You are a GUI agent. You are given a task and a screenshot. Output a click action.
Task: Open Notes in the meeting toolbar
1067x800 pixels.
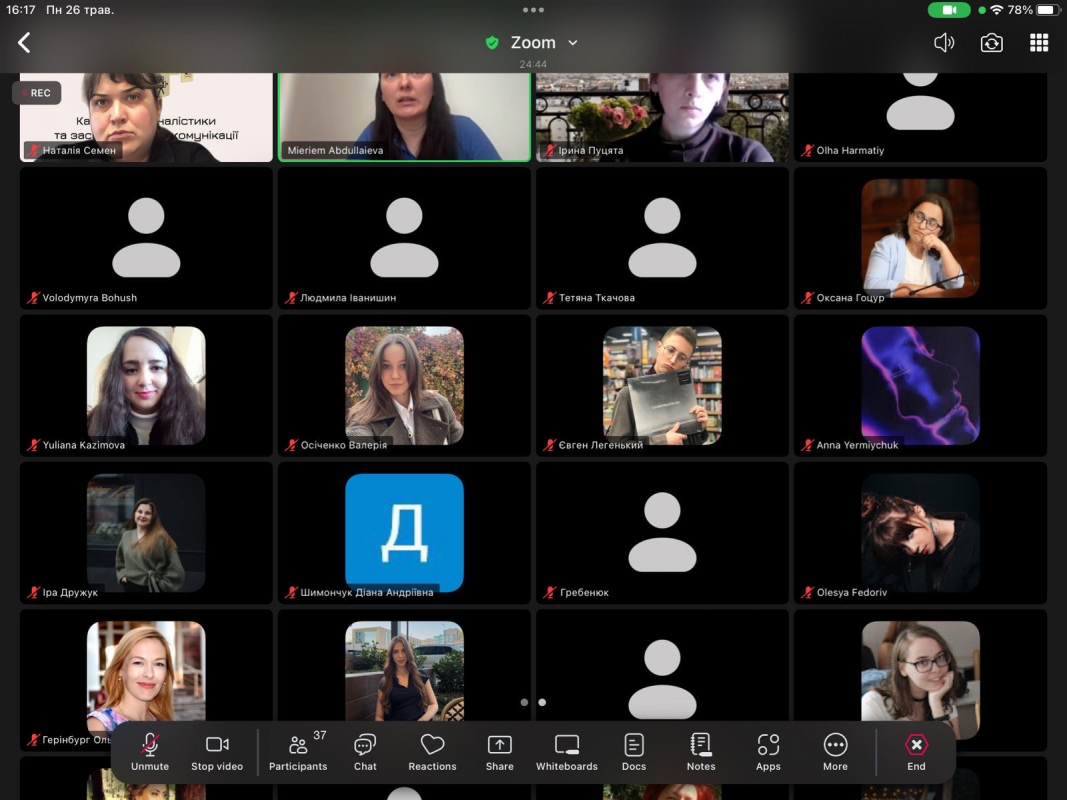[x=701, y=752]
